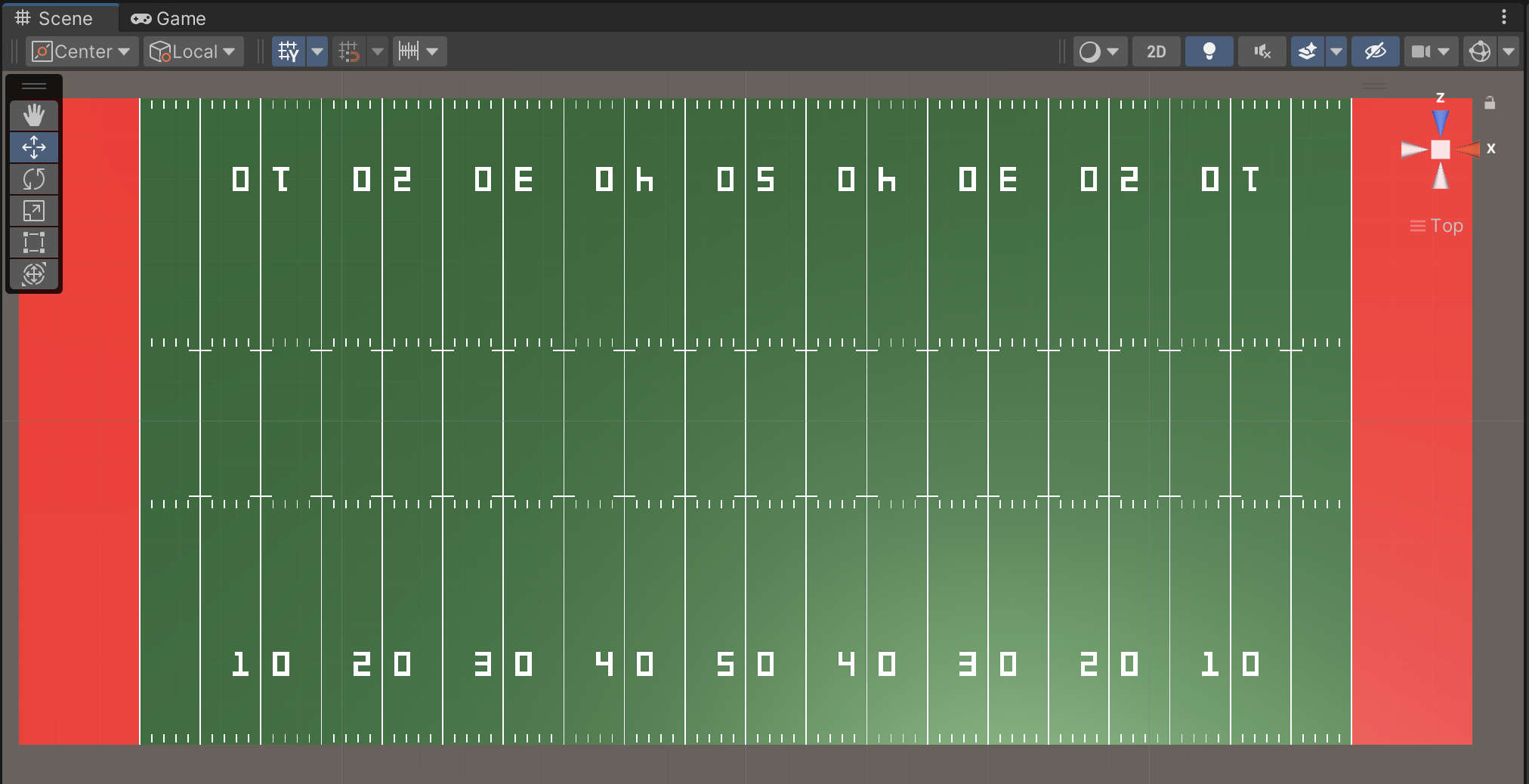Image resolution: width=1529 pixels, height=784 pixels.
Task: Select the Rect transform tool
Action: click(34, 242)
